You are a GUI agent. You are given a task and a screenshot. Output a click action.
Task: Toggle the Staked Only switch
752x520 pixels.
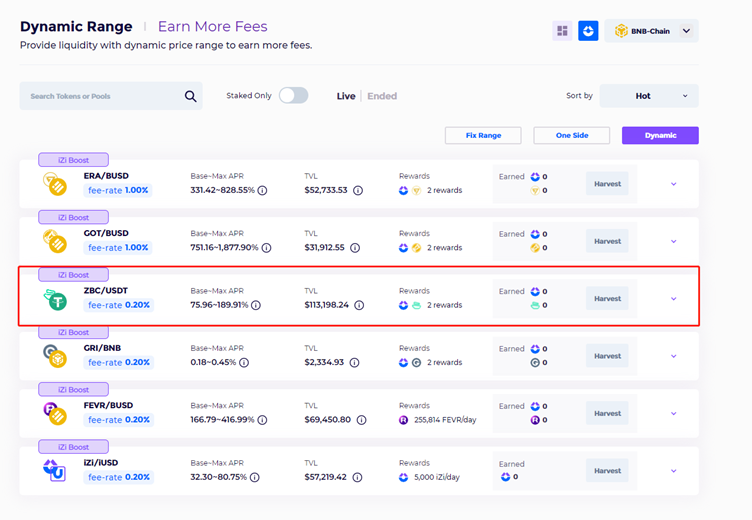tap(293, 96)
